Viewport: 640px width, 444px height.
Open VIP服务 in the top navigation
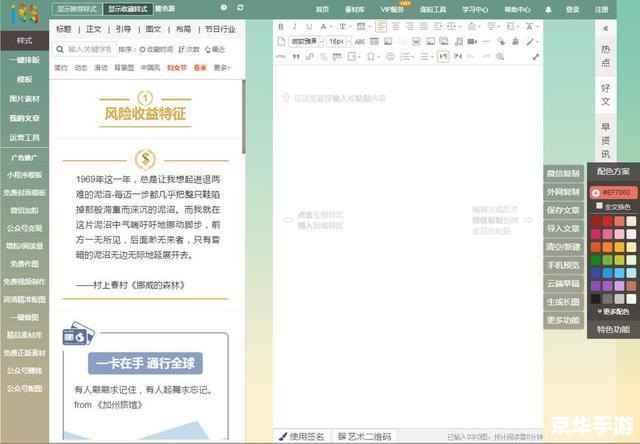pos(392,9)
